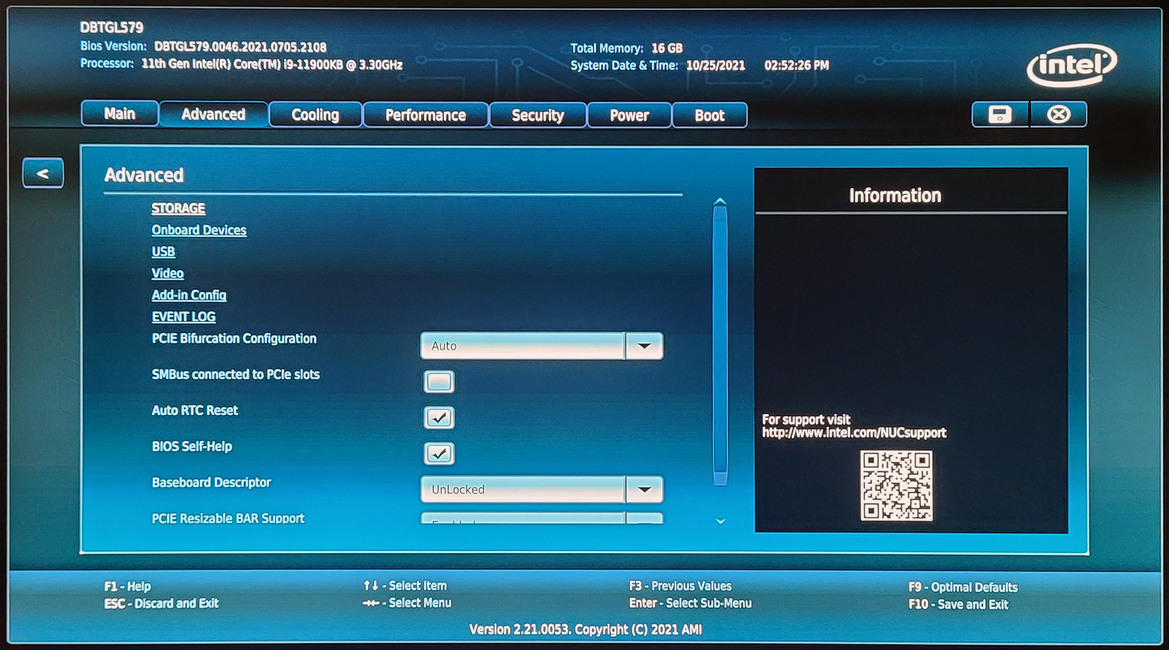
Task: Select the Advanced tab
Action: pyautogui.click(x=213, y=114)
